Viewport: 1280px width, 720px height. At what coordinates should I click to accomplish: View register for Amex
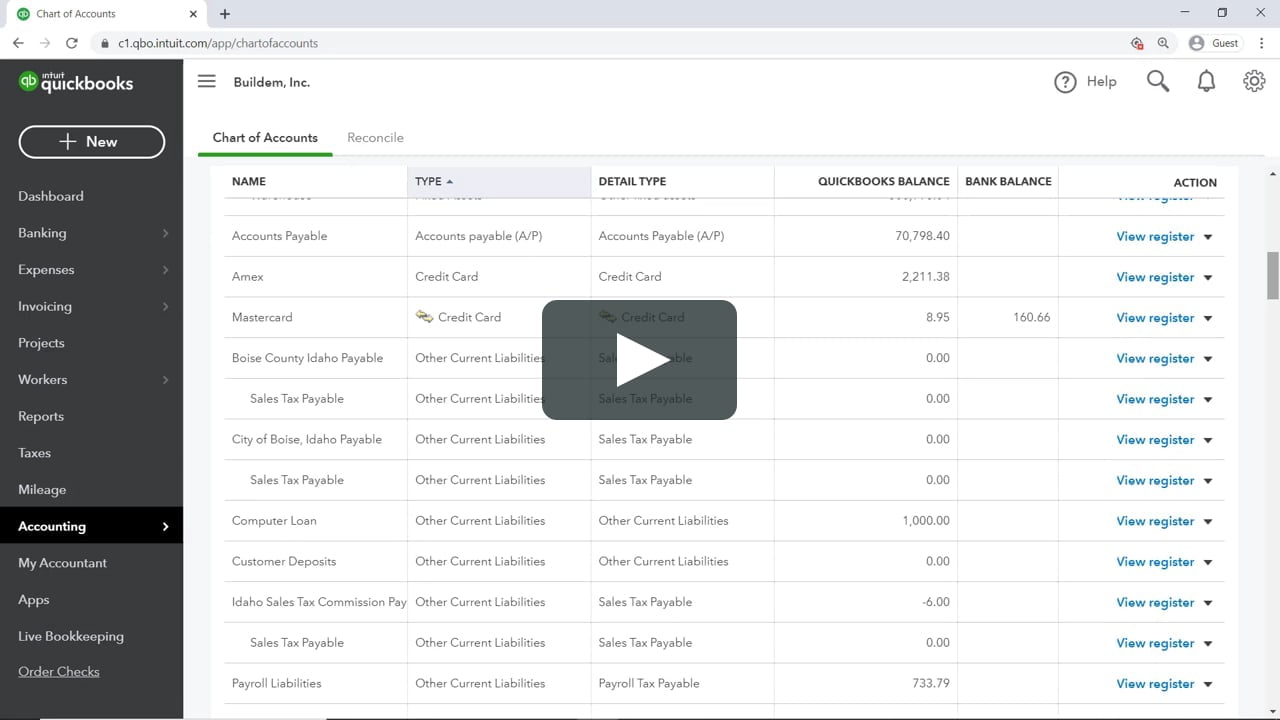pyautogui.click(x=1155, y=277)
